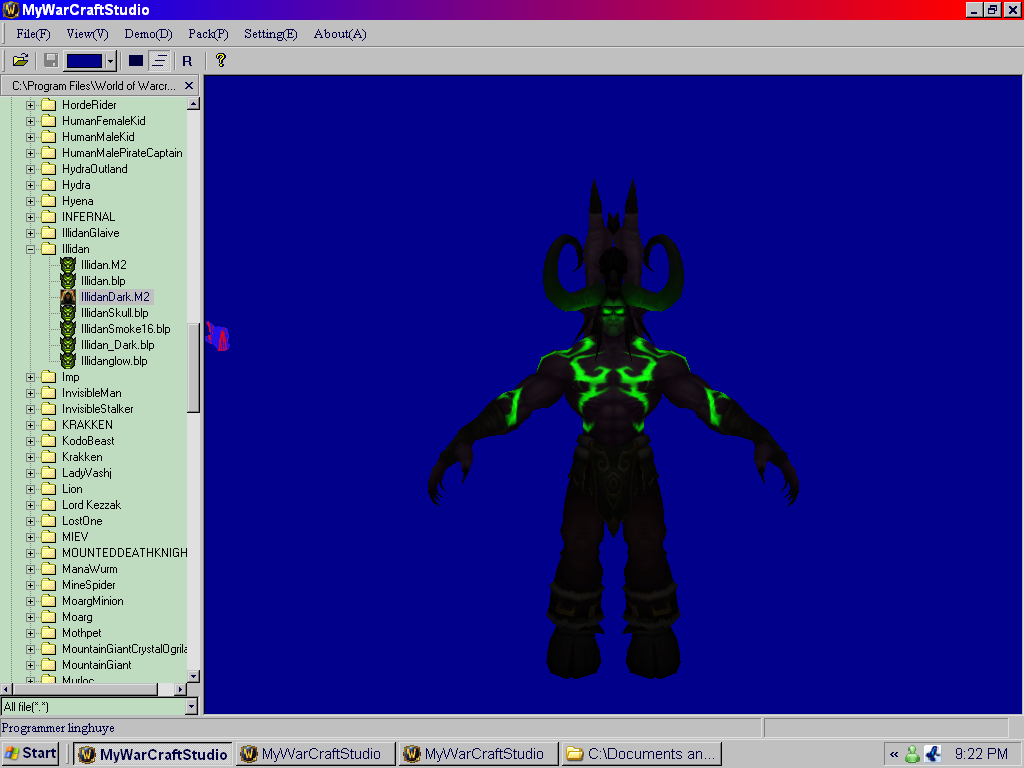1024x768 pixels.
Task: Click the tree scrollbar up arrow
Action: [x=193, y=104]
